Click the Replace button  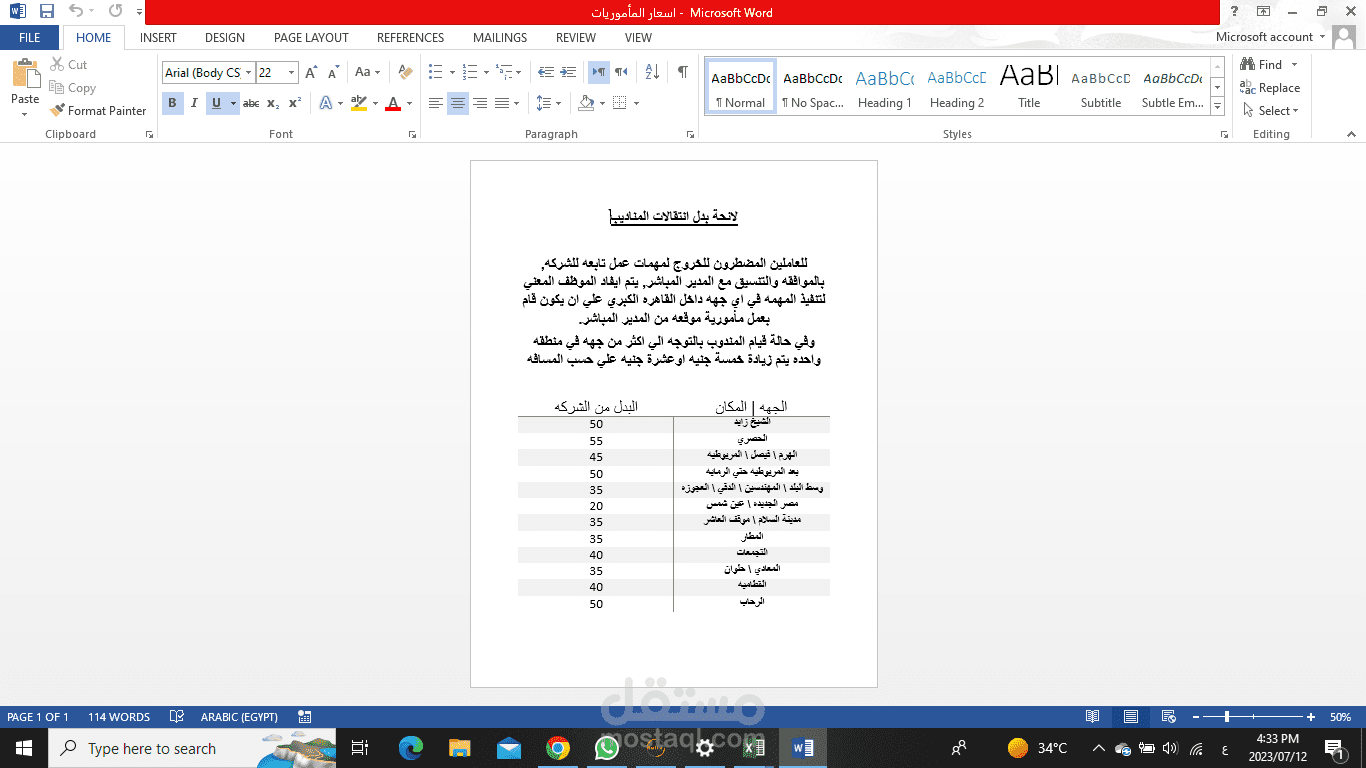click(1270, 87)
